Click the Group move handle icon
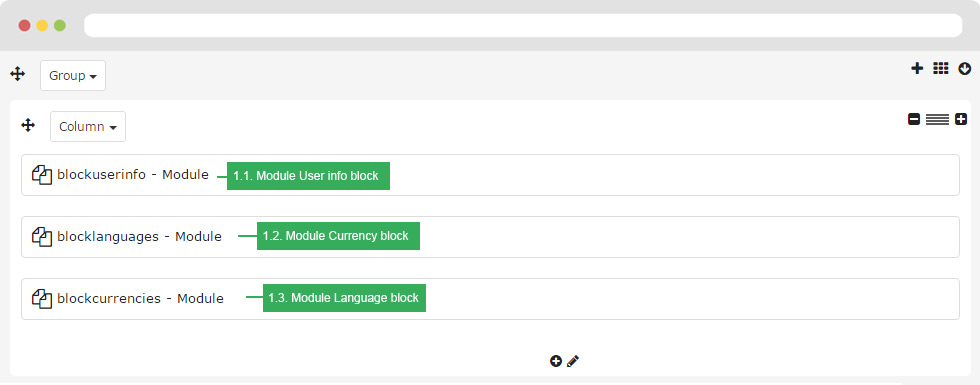The image size is (980, 385). click(x=18, y=75)
